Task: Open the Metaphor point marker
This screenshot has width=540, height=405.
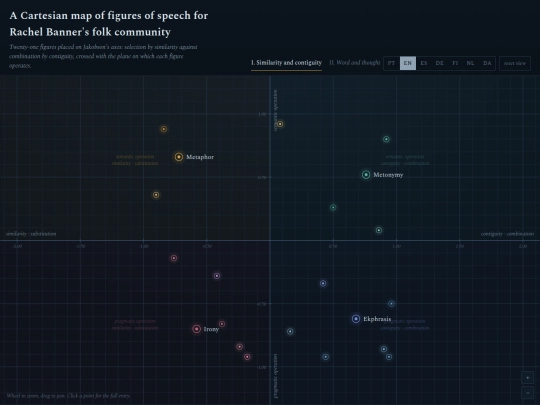Action: (x=179, y=157)
